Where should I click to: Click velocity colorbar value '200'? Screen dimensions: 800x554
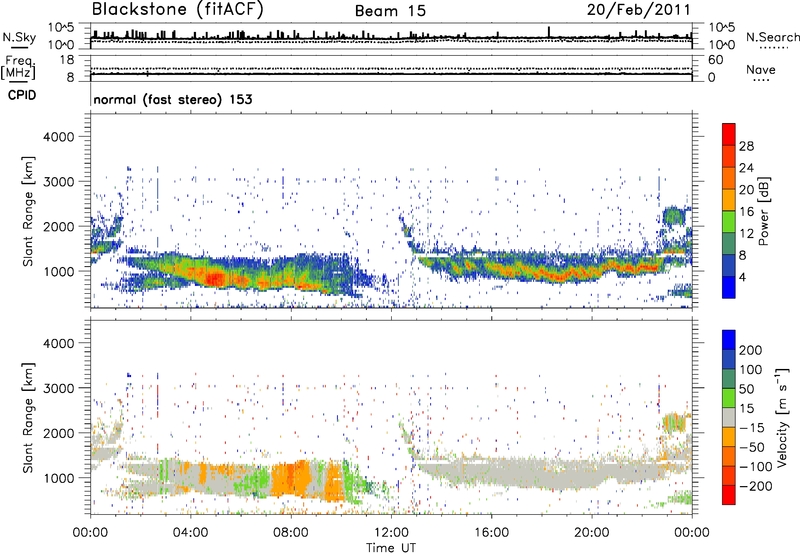[751, 350]
